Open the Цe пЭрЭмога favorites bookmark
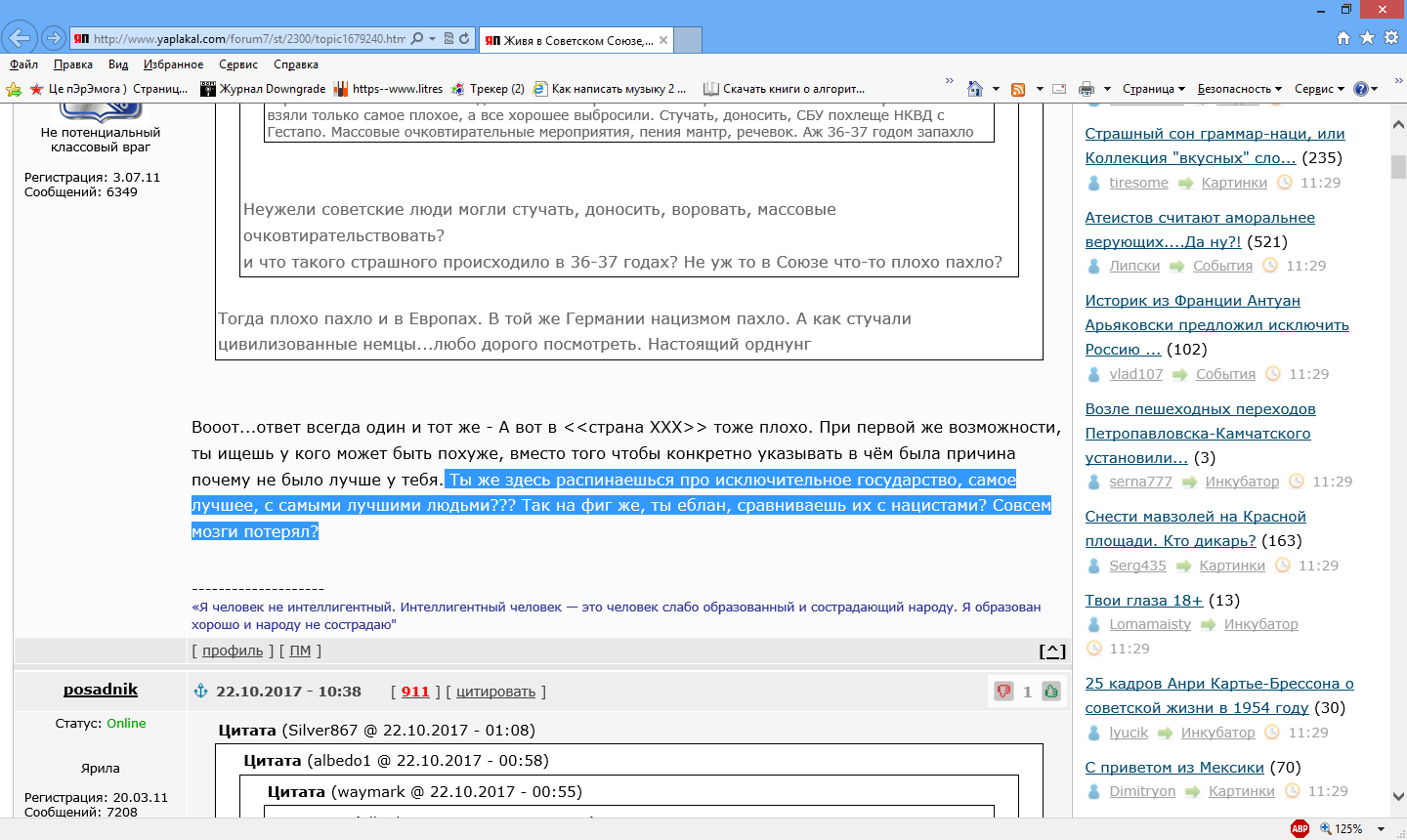 click(108, 89)
